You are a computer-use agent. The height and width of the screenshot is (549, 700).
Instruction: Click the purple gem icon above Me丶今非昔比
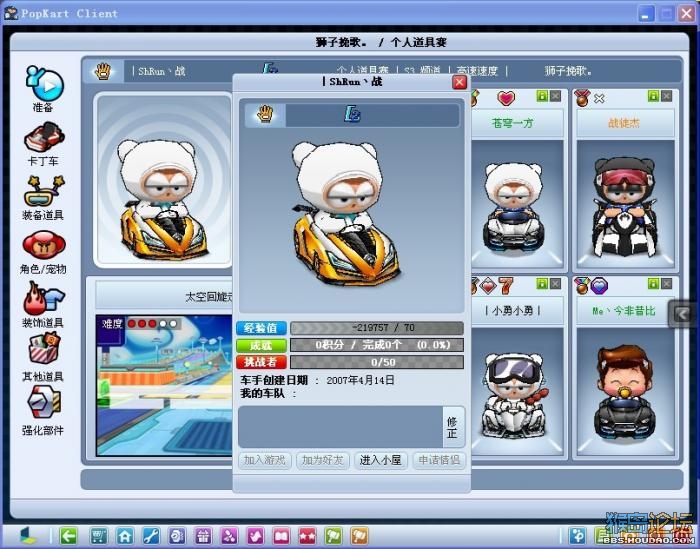tap(600, 285)
